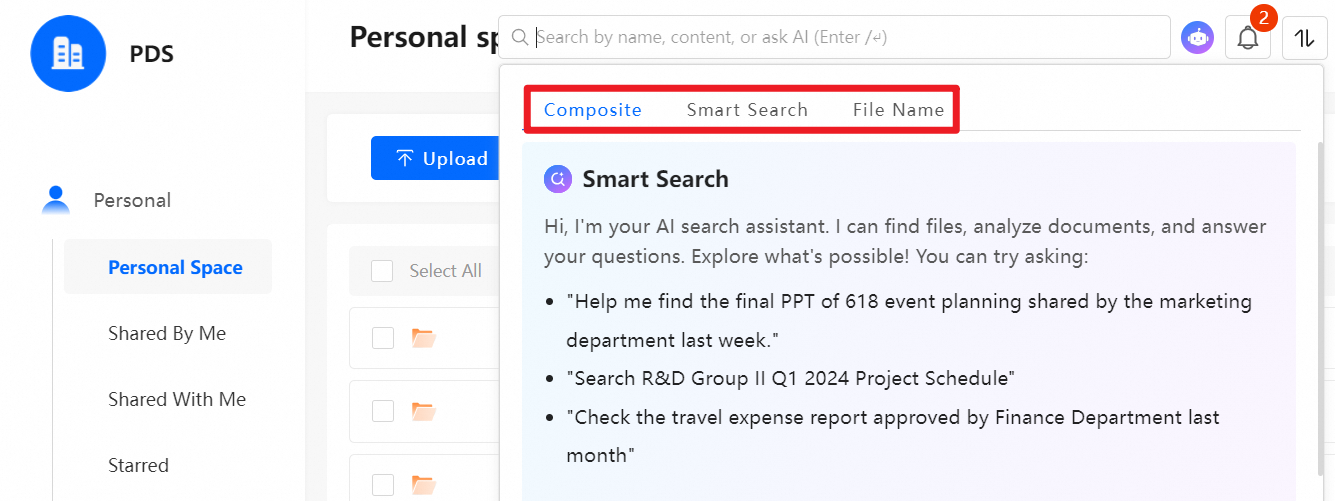Check the Select All checkbox

pos(382,271)
